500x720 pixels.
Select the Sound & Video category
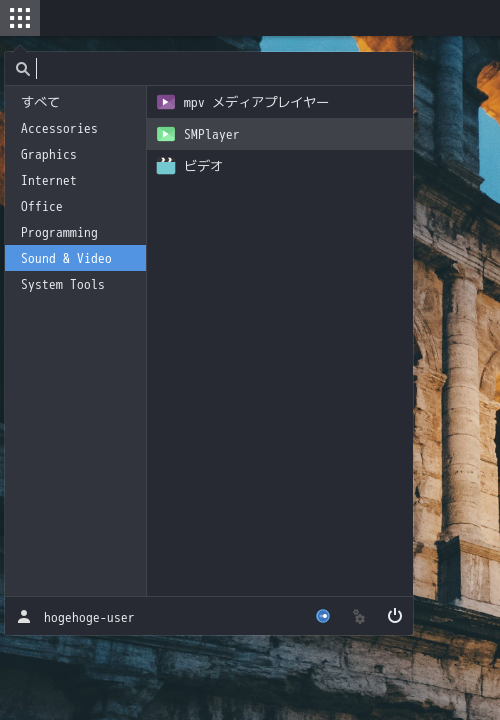75,258
